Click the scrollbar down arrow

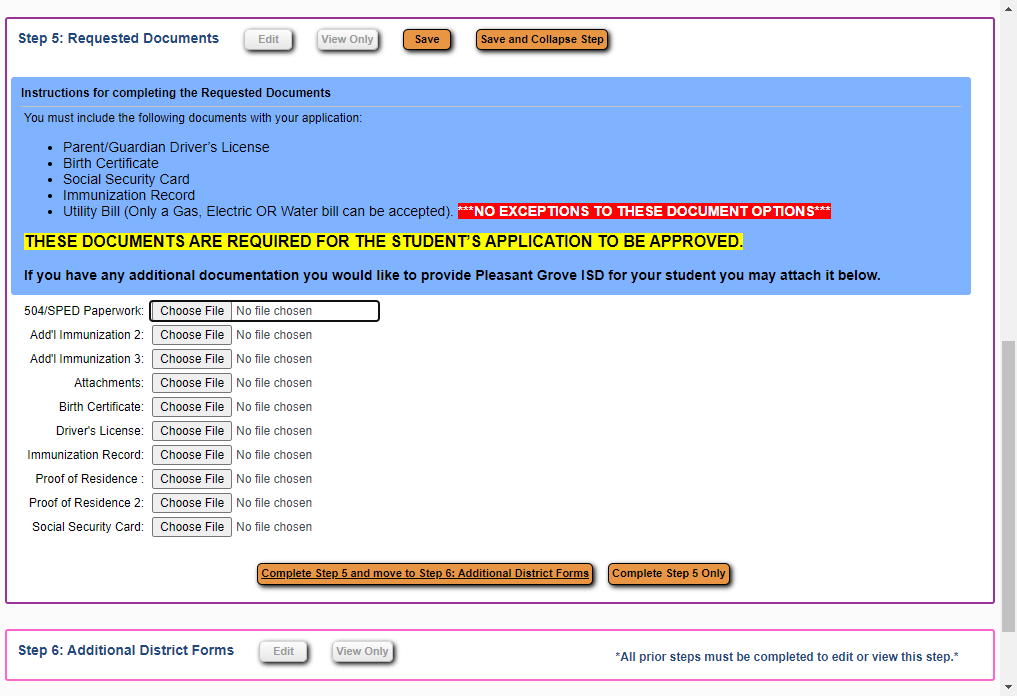point(1008,687)
